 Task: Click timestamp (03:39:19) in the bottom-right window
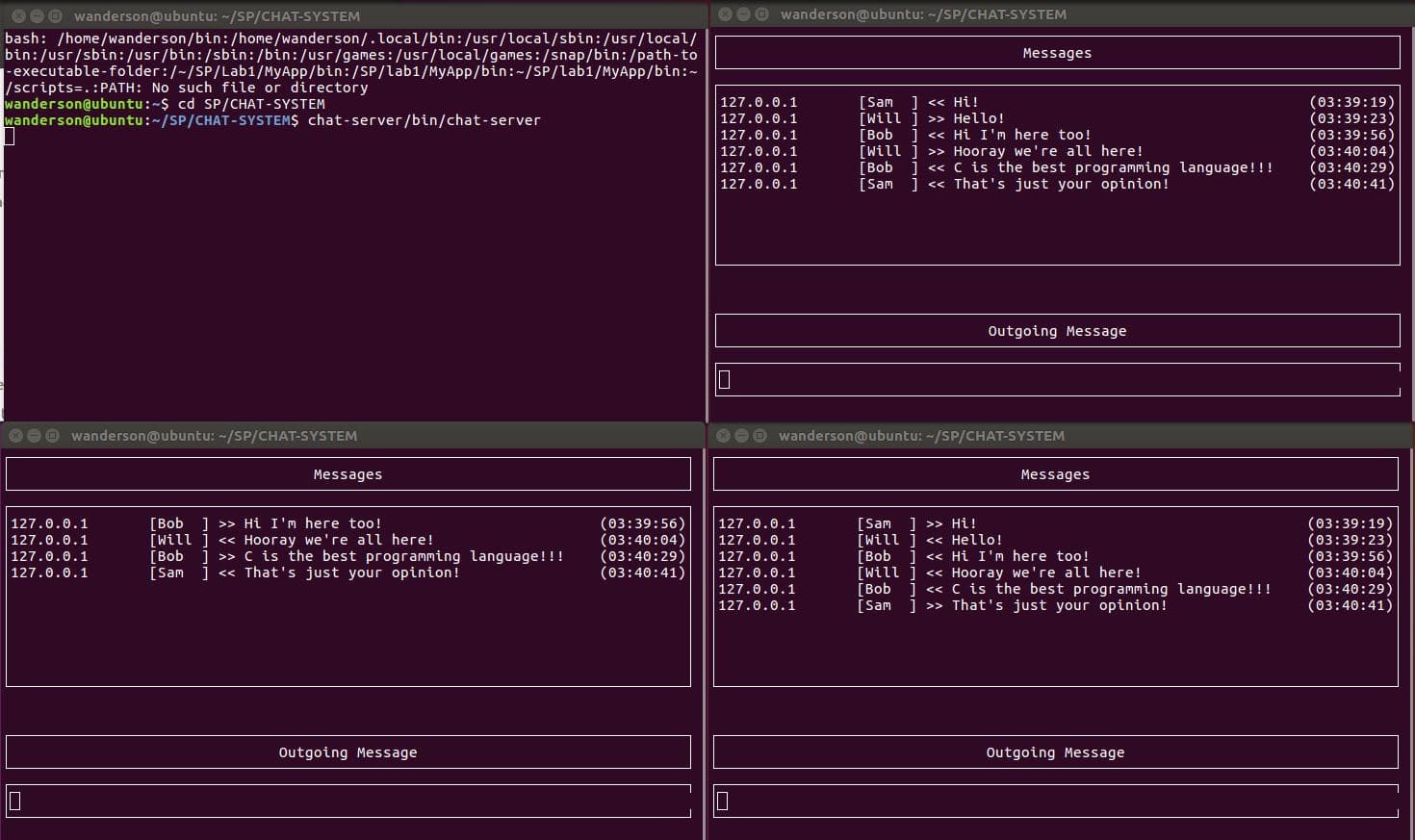tap(1350, 523)
